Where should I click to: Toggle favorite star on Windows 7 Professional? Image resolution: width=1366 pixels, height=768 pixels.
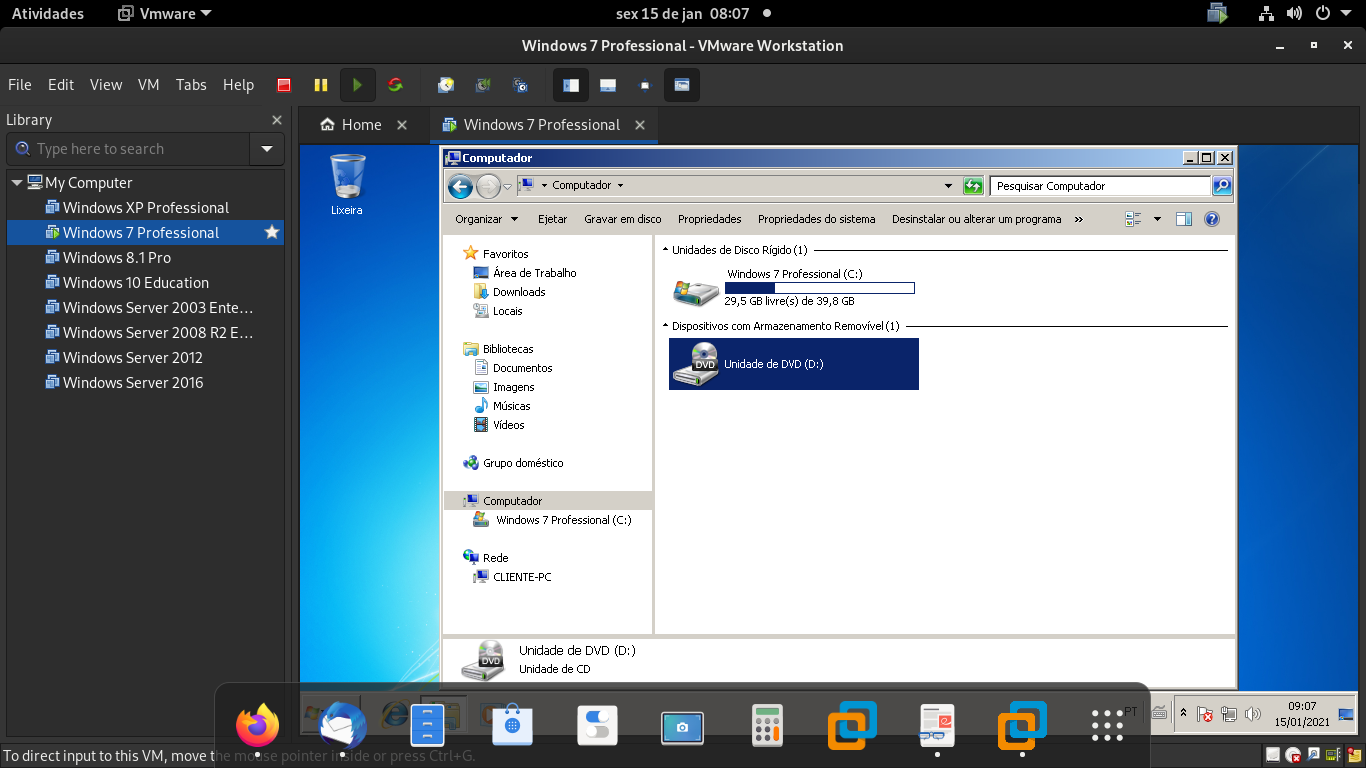coord(271,232)
